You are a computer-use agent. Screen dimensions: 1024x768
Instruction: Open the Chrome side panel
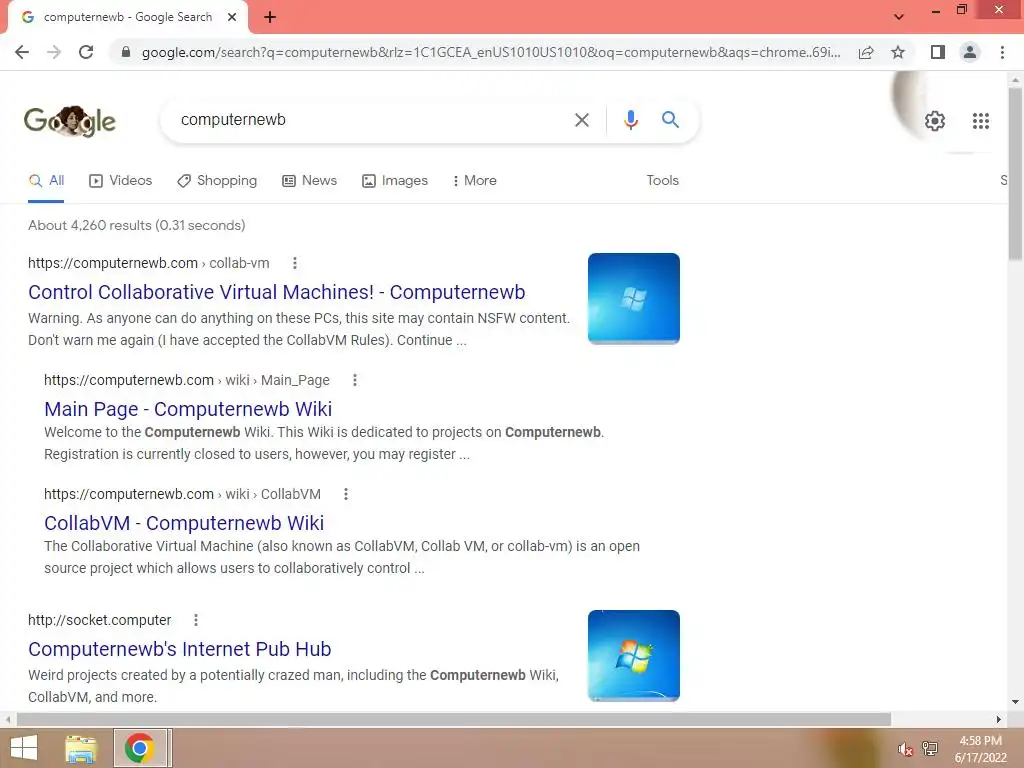coord(938,52)
